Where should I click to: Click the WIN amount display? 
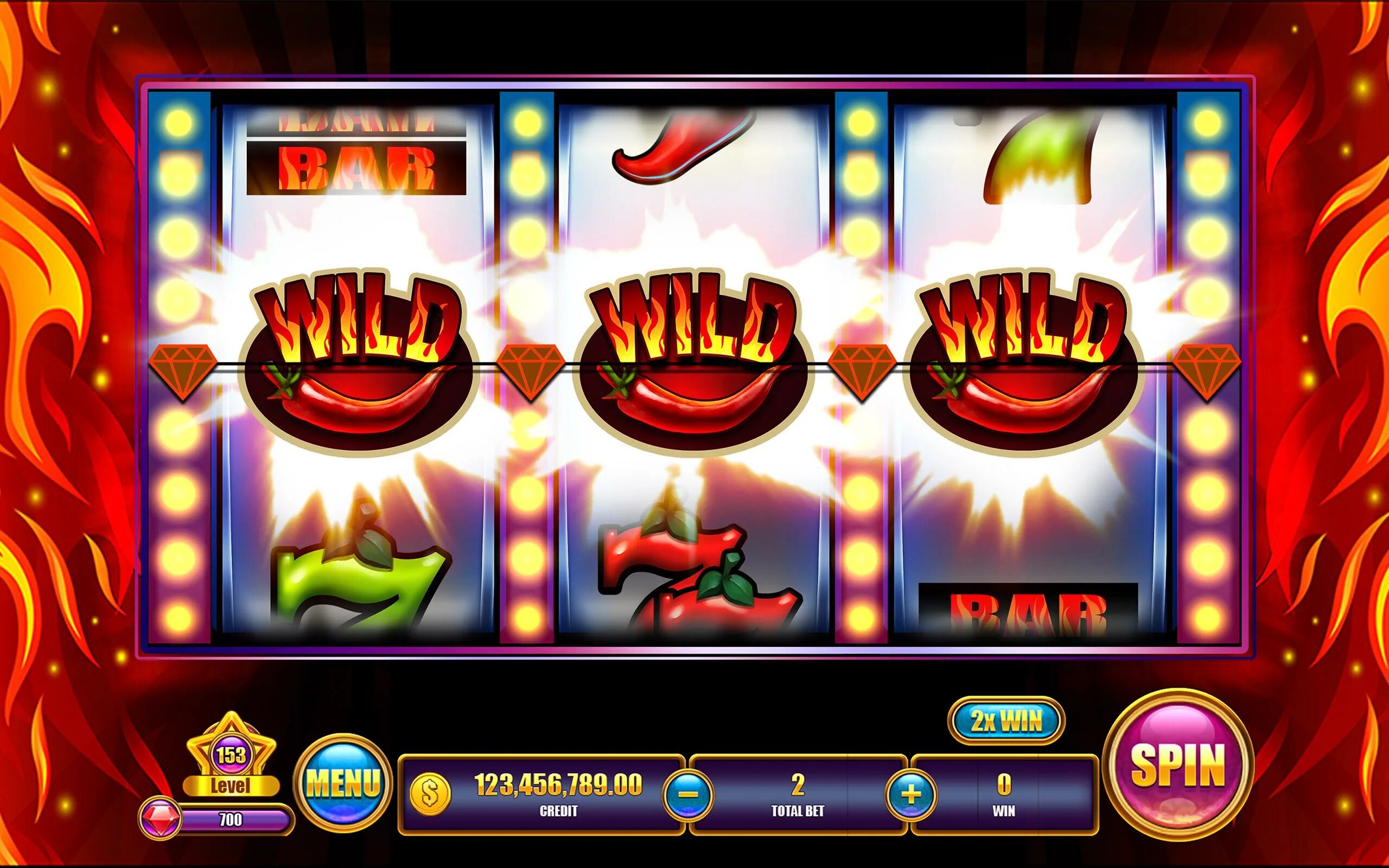tap(1004, 795)
